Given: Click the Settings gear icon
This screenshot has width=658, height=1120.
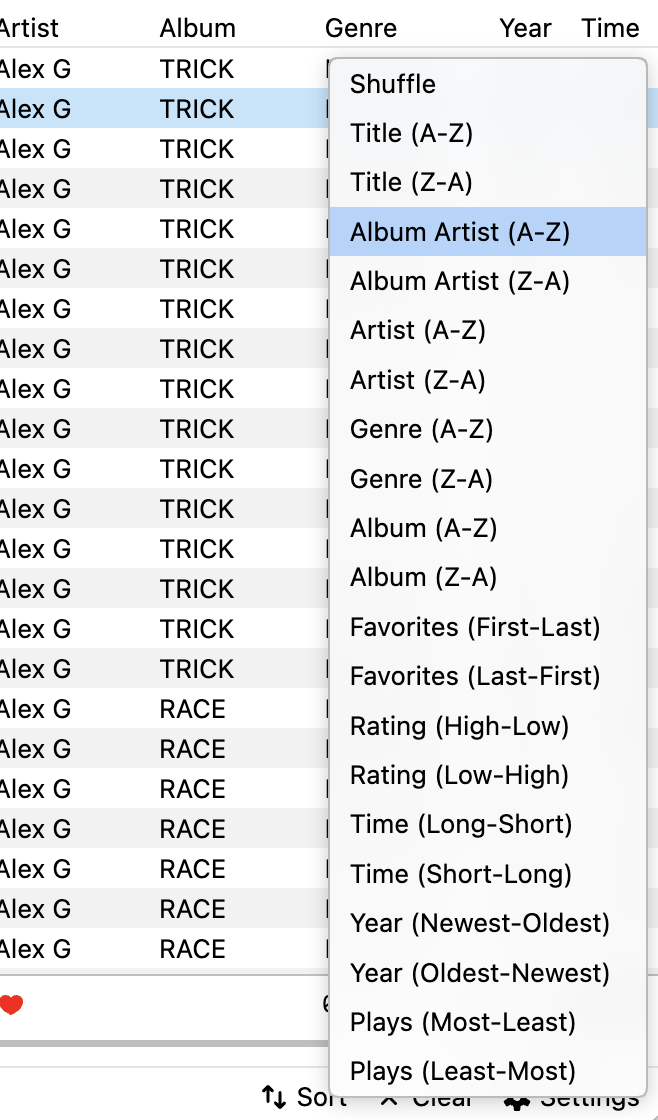Looking at the screenshot, I should point(517,1101).
